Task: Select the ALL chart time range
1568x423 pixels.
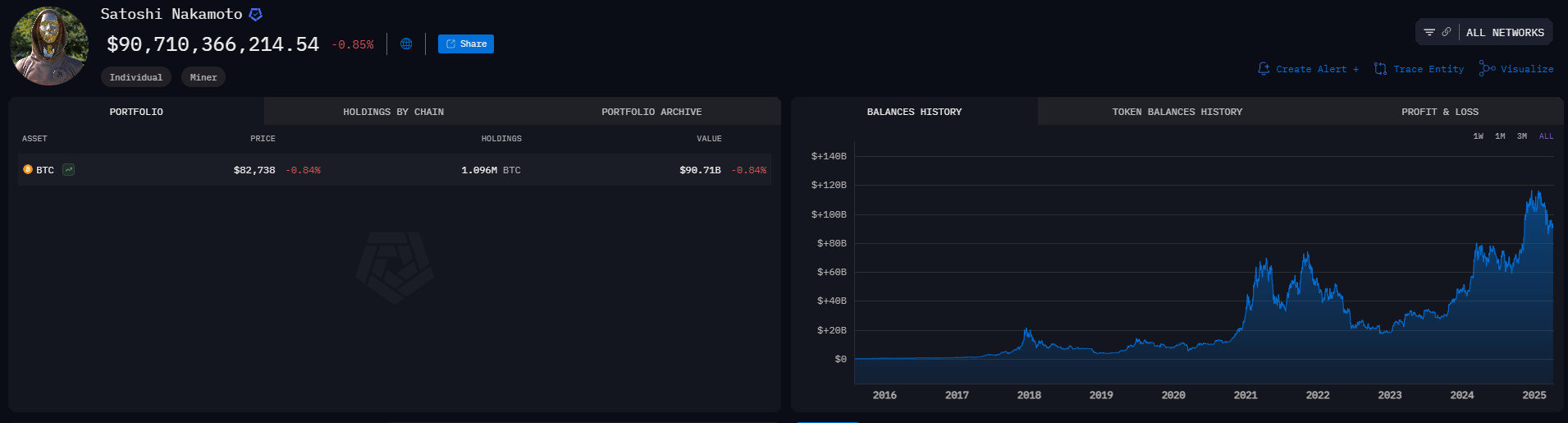Action: [x=1546, y=136]
